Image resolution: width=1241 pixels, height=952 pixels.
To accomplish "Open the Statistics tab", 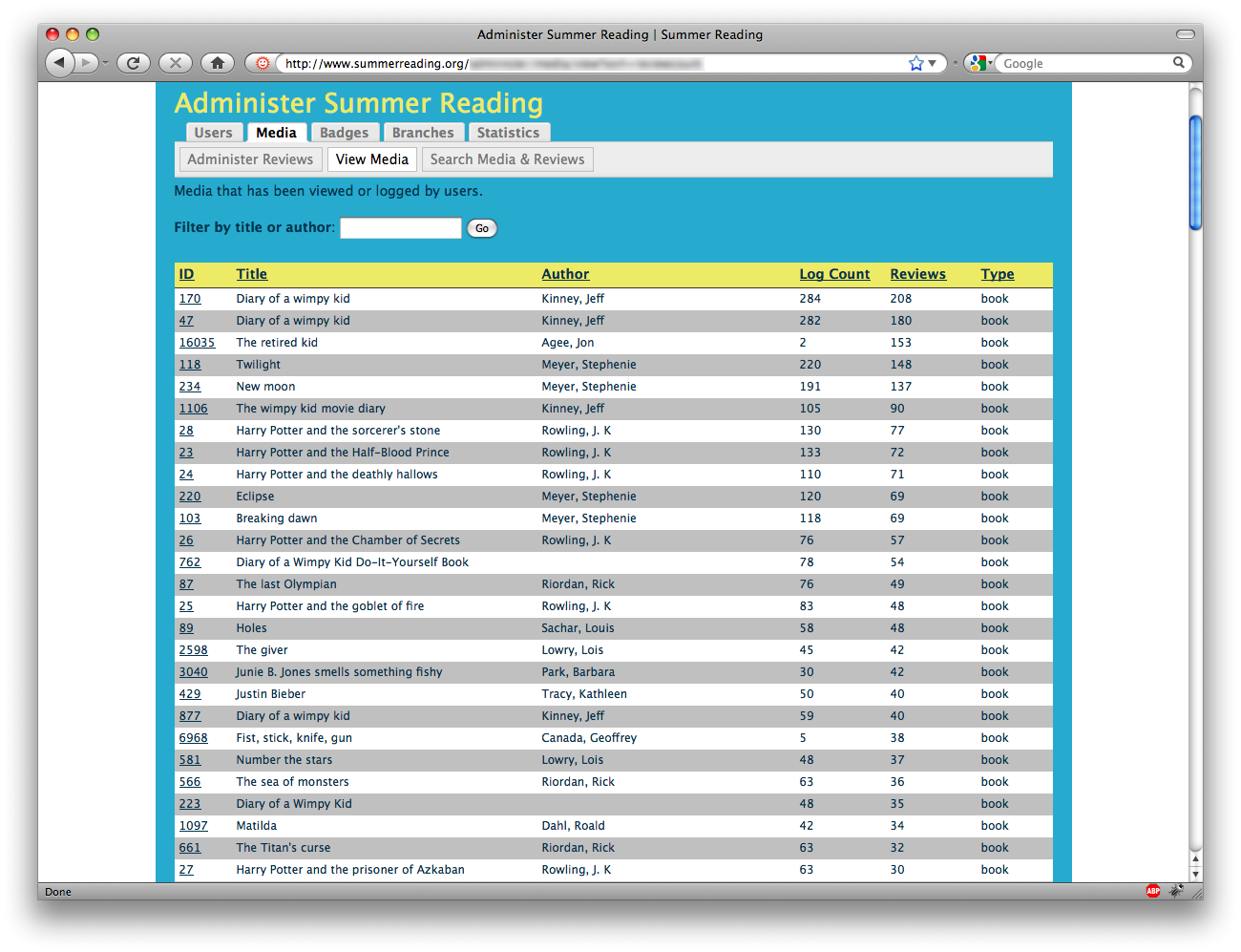I will (x=508, y=133).
